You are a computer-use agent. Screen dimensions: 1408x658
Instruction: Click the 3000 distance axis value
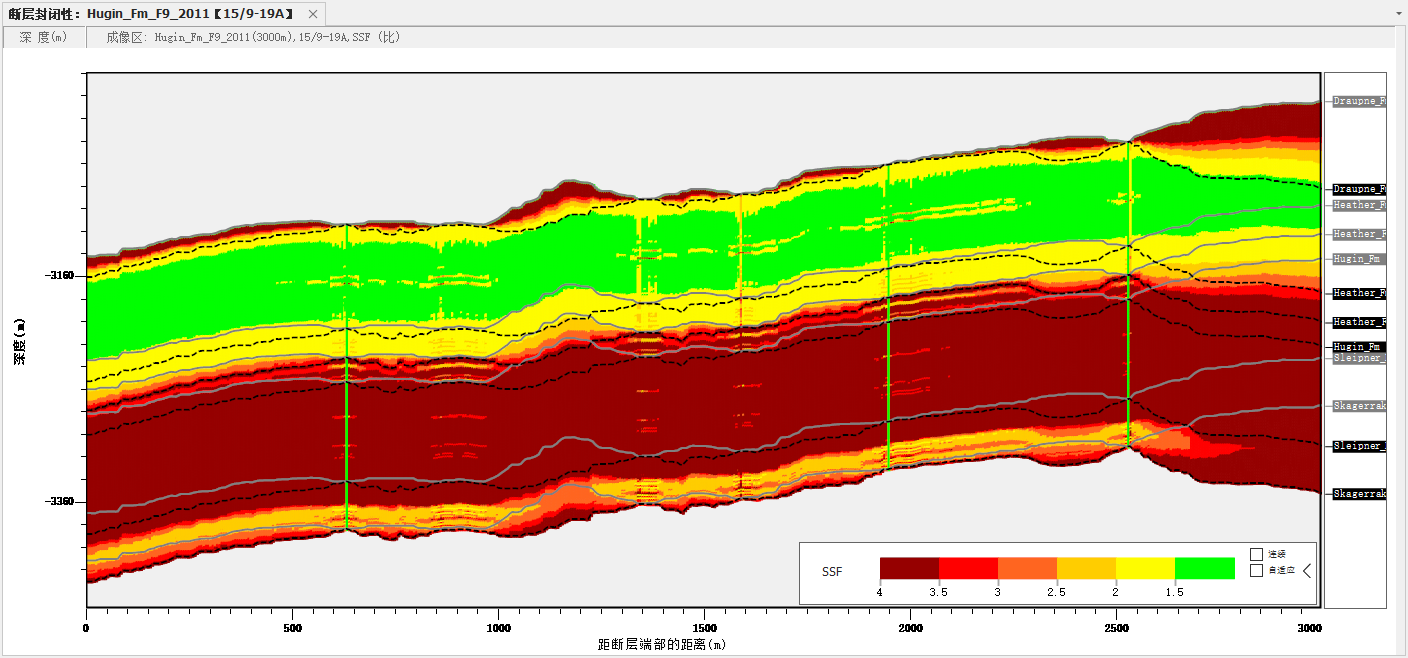pyautogui.click(x=1308, y=629)
